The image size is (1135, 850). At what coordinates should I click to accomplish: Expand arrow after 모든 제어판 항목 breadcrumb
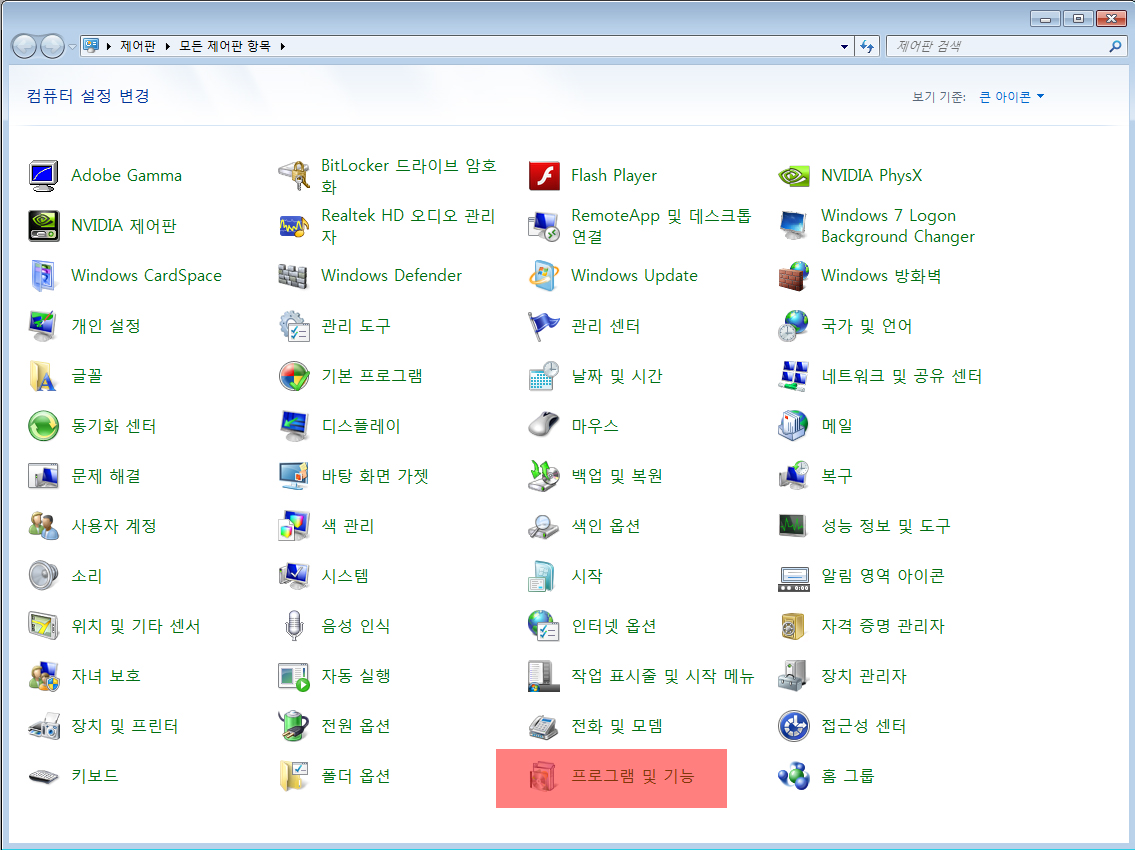(282, 46)
